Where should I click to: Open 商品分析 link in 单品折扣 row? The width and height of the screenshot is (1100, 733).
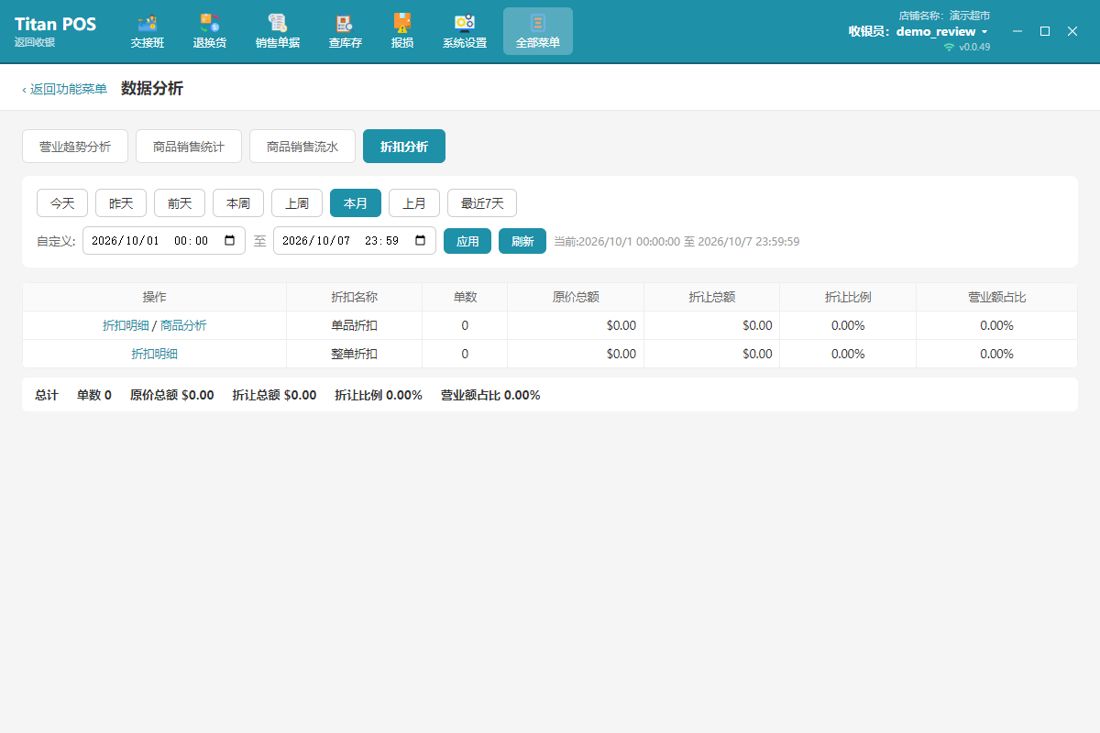183,325
